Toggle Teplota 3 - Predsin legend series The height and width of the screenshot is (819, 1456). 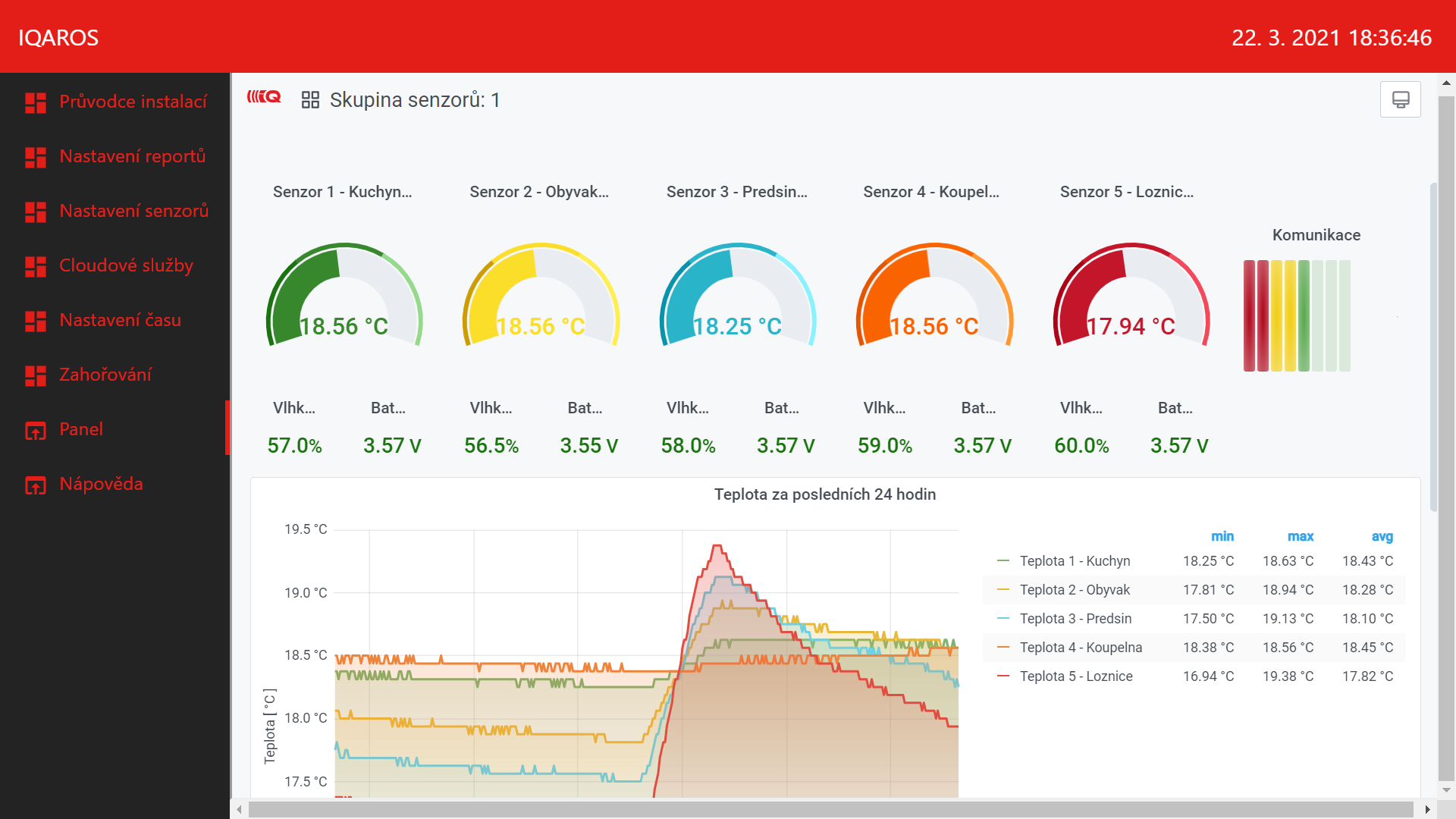(1075, 619)
